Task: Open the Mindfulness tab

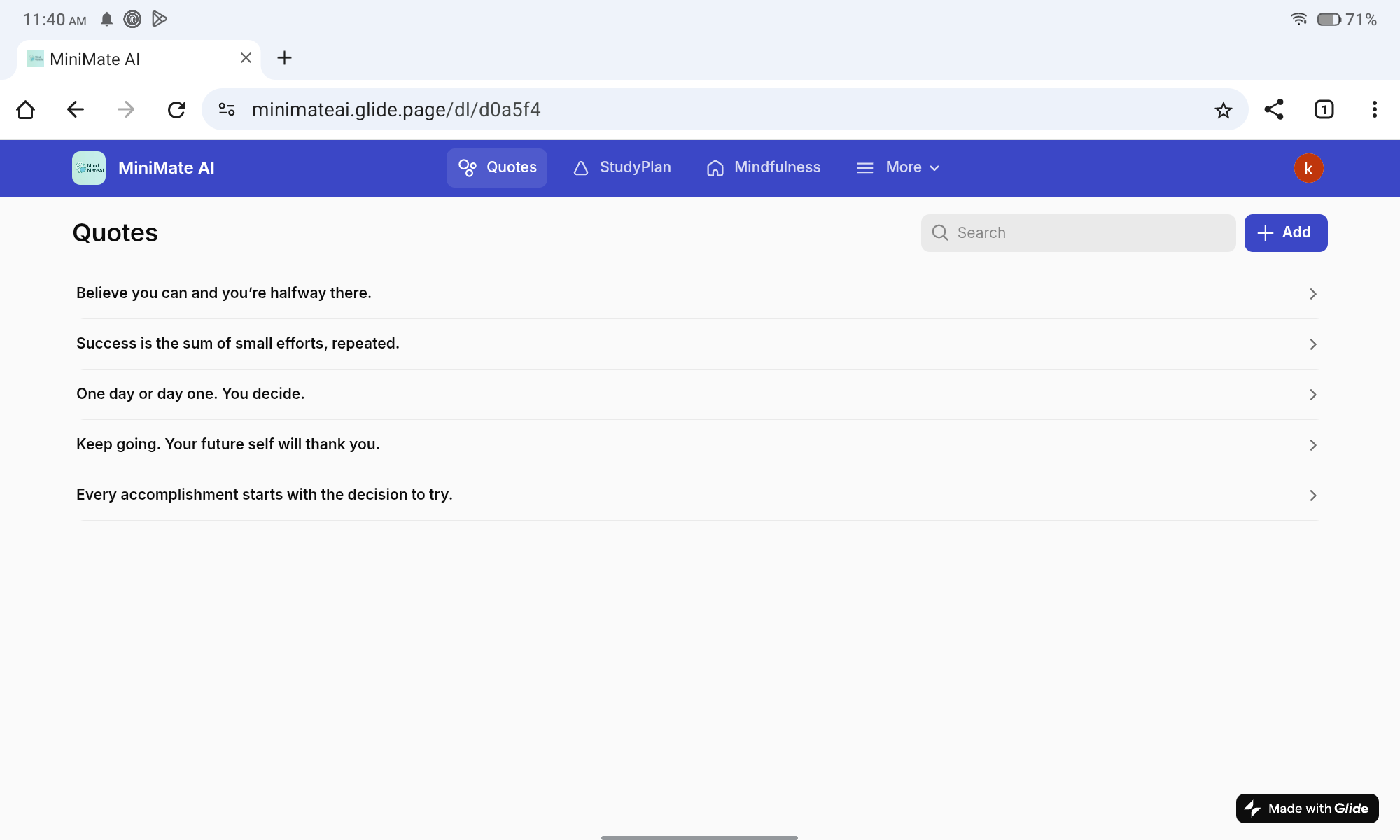Action: [x=764, y=167]
